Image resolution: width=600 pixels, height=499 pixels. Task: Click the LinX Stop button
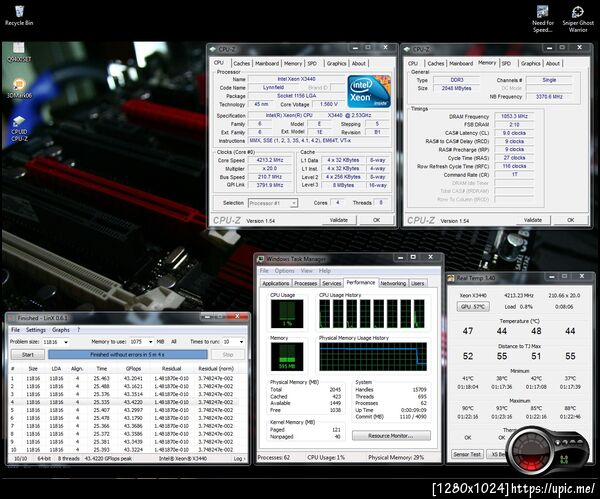pyautogui.click(x=228, y=355)
